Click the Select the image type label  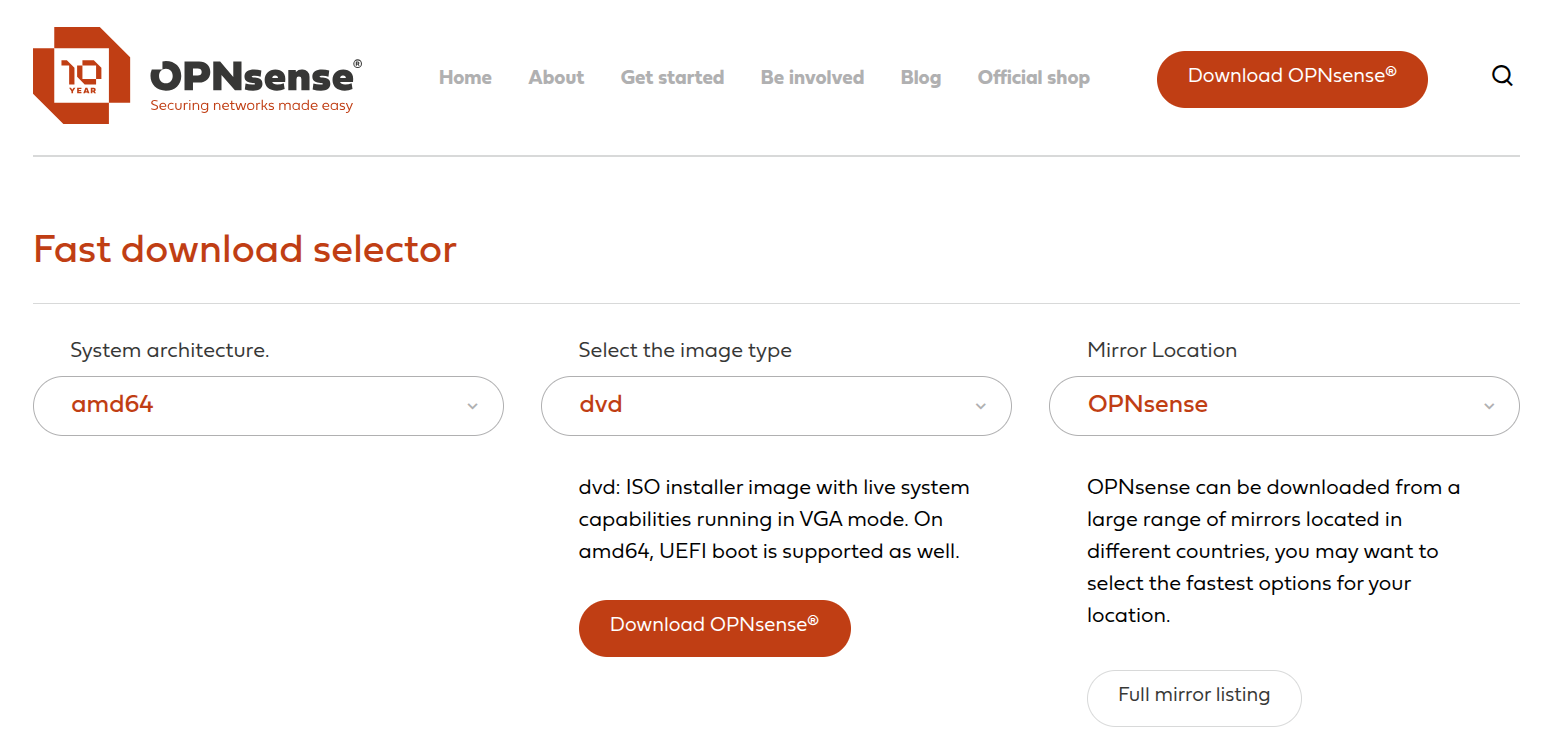pyautogui.click(x=685, y=351)
